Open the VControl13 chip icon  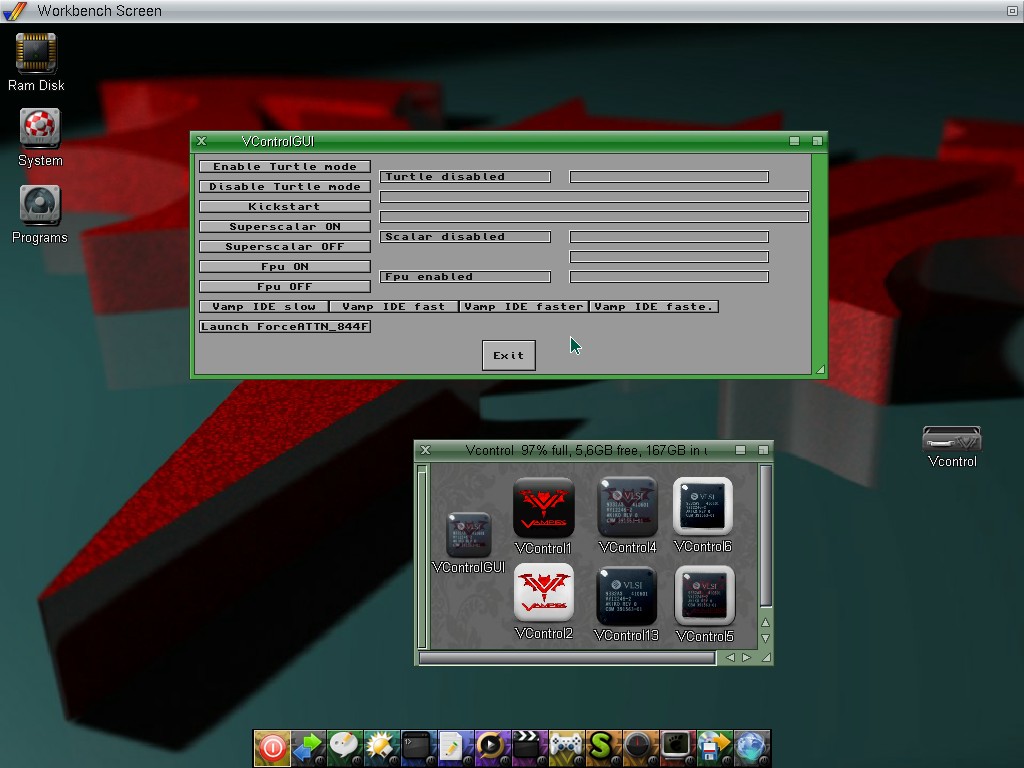click(x=626, y=596)
